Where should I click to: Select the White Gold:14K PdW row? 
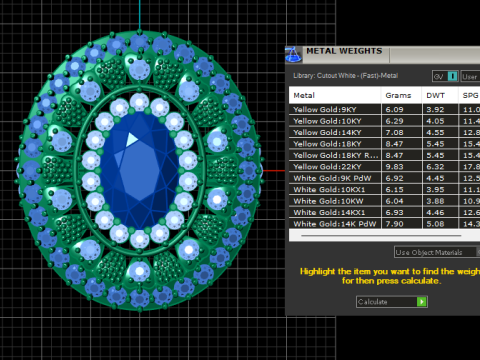coord(385,224)
